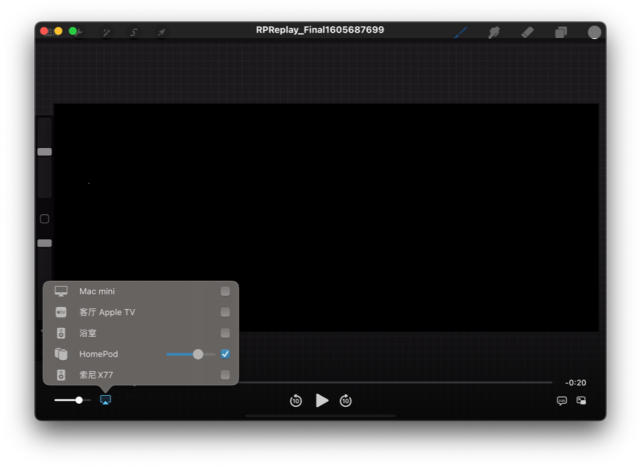The width and height of the screenshot is (641, 466).
Task: Click the lower opacity slider handle
Action: pyautogui.click(x=45, y=243)
